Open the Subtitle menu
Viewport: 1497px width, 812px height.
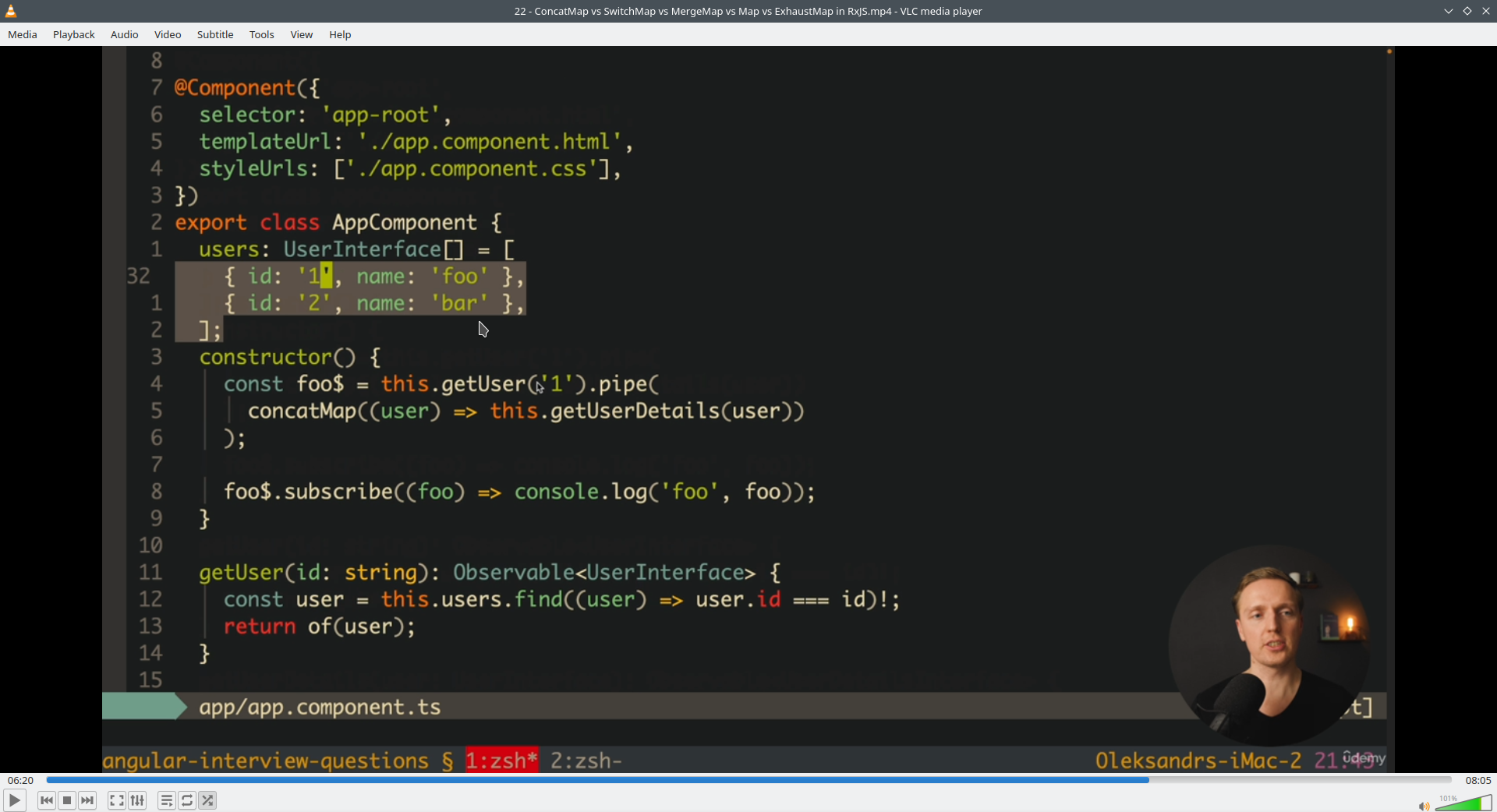click(x=215, y=34)
